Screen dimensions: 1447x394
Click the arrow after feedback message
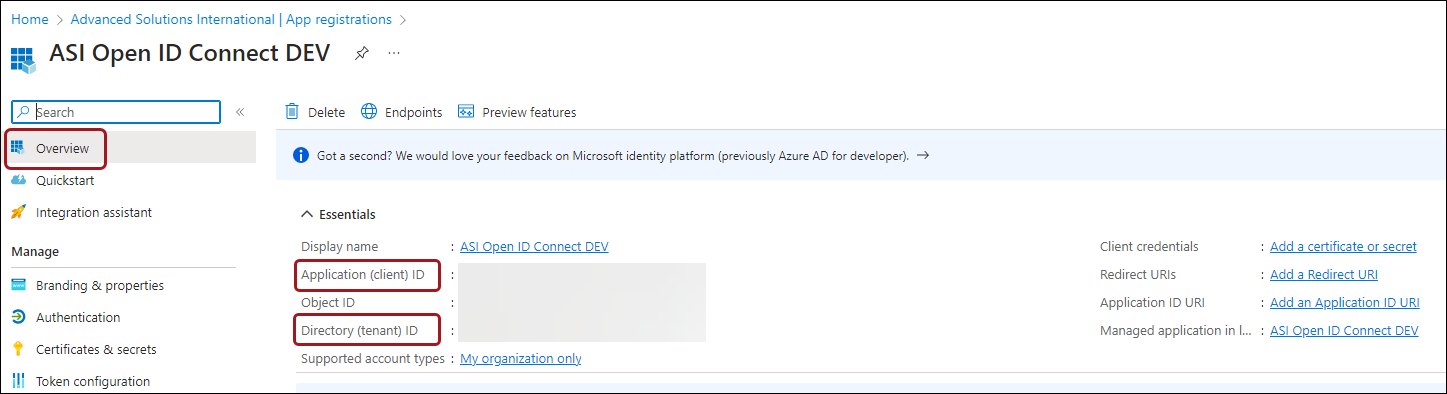923,156
